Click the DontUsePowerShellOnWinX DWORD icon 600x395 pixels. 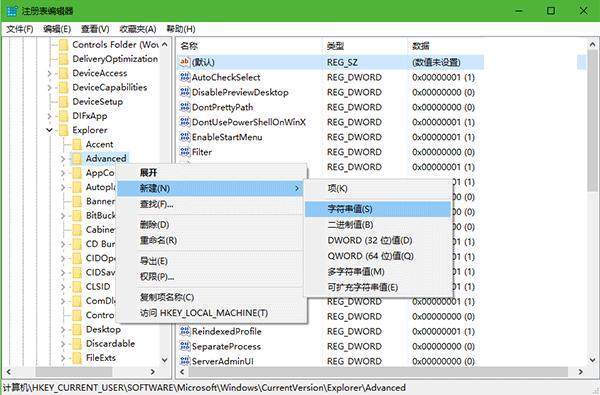tap(185, 122)
